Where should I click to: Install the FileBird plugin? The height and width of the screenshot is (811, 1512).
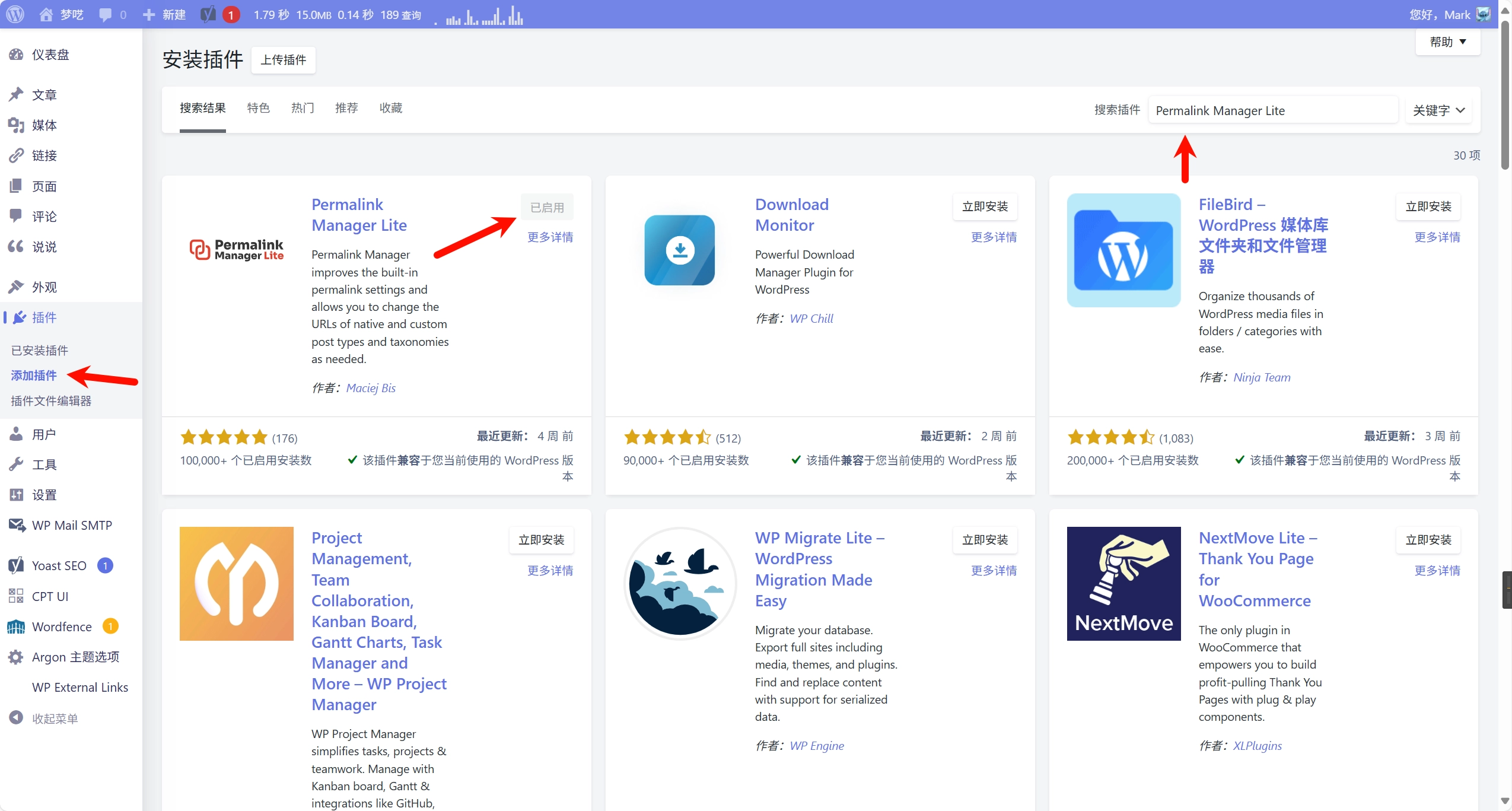[x=1429, y=206]
